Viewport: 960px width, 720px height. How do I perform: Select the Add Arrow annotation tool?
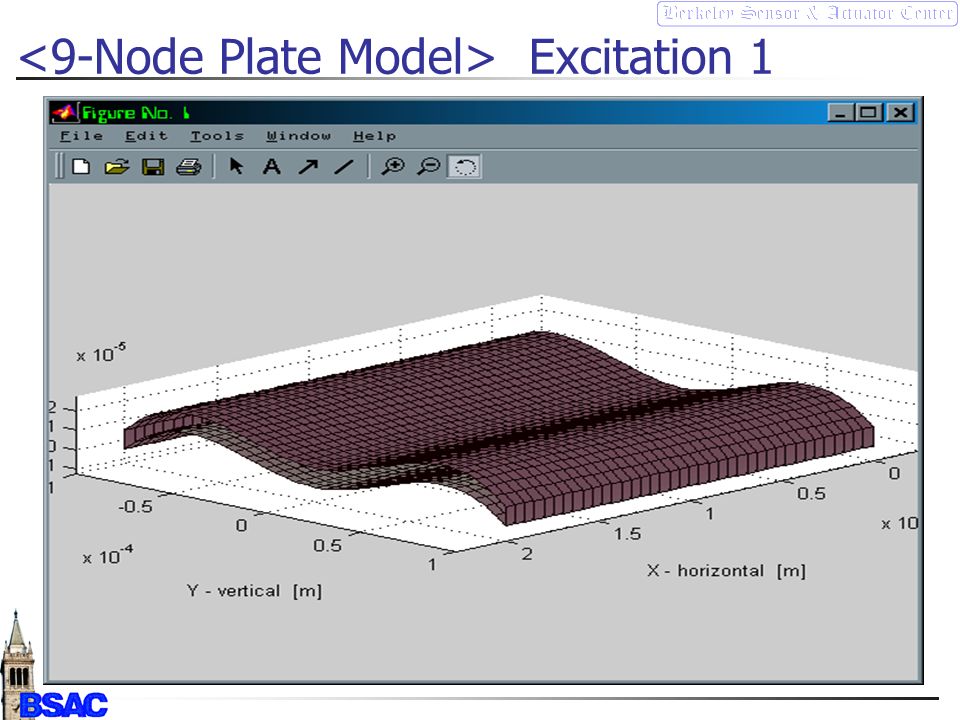click(x=308, y=167)
